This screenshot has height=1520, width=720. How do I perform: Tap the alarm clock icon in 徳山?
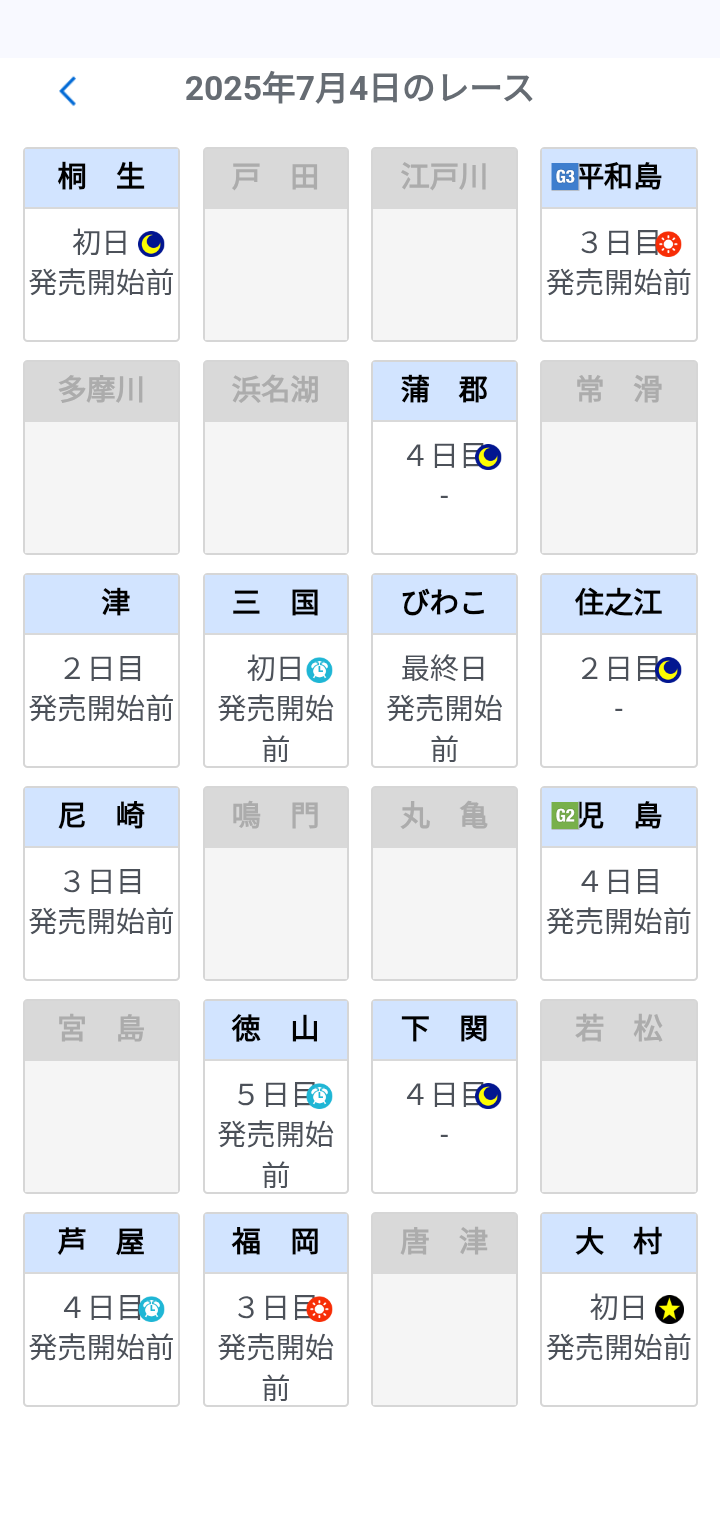(x=319, y=1096)
